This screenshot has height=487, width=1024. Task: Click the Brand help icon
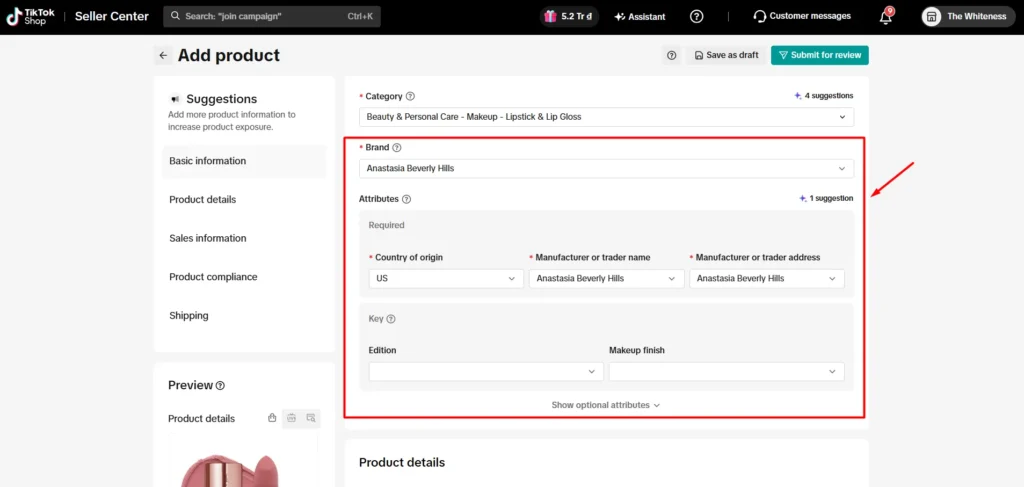pyautogui.click(x=397, y=148)
